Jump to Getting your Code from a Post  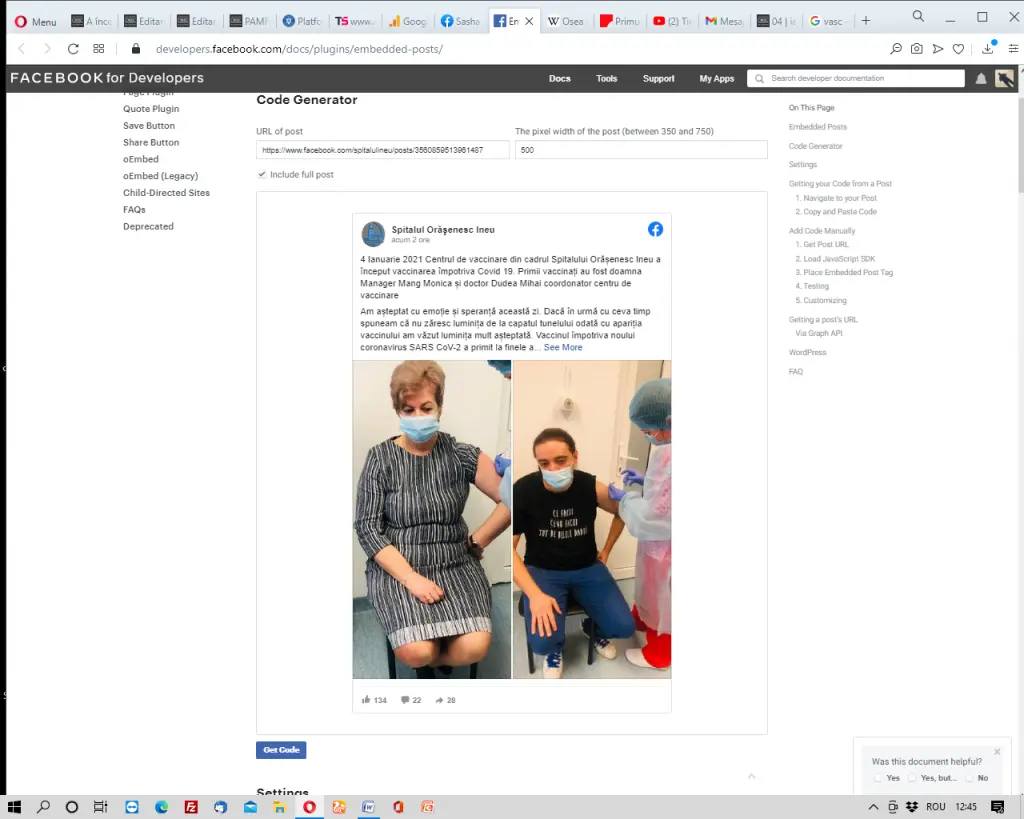(x=840, y=184)
